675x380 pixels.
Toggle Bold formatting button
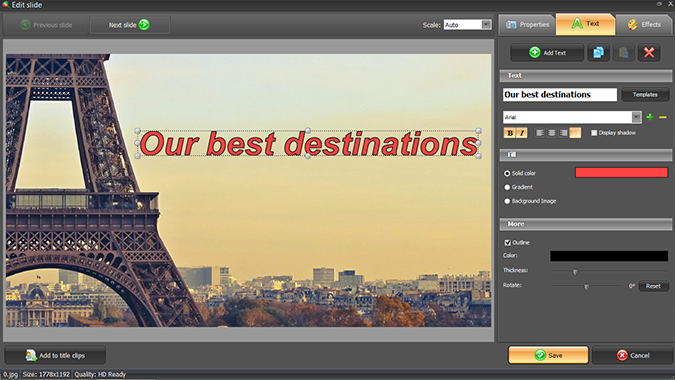(510, 133)
